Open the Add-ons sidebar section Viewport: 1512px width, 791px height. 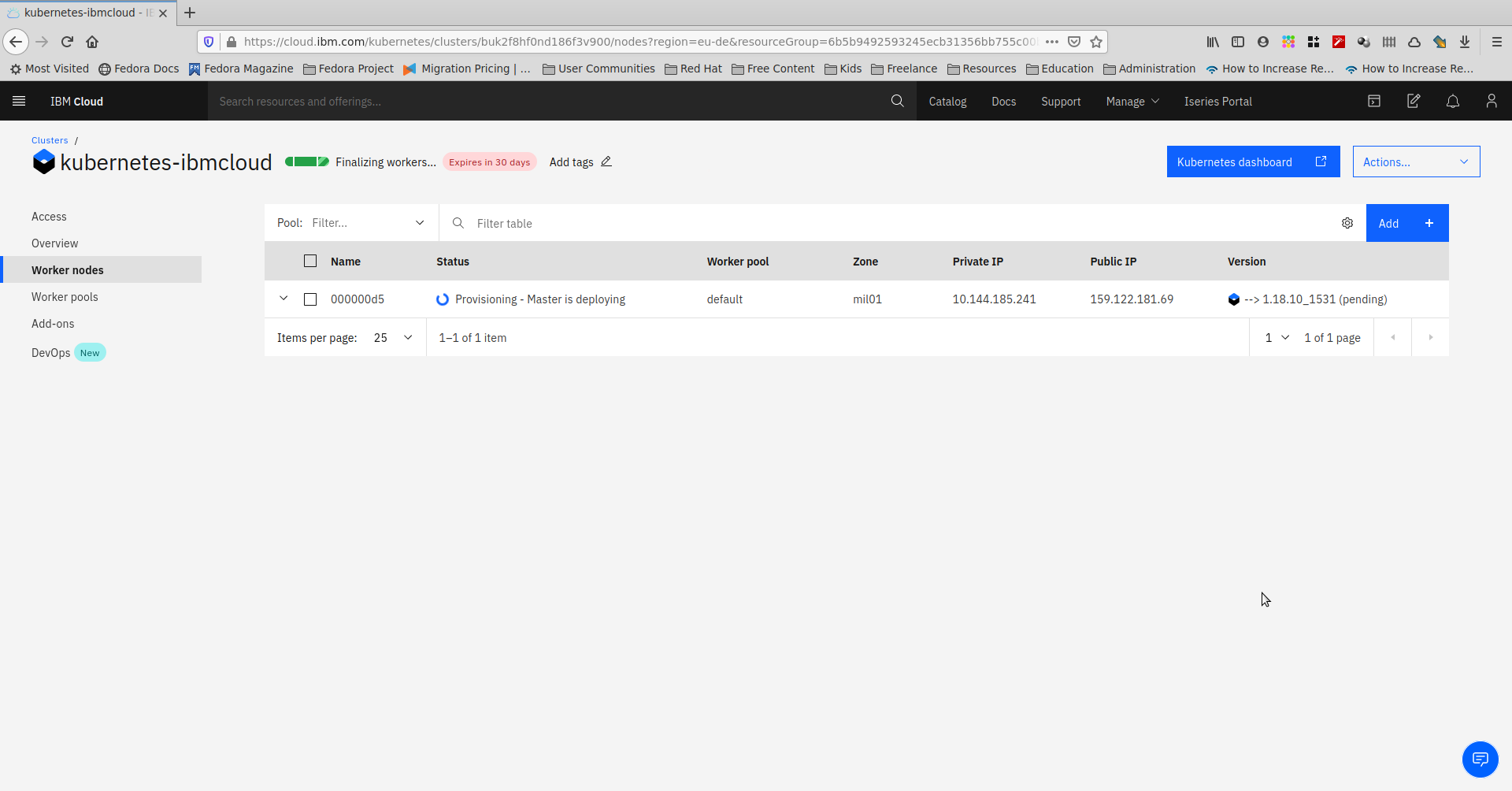coord(53,323)
